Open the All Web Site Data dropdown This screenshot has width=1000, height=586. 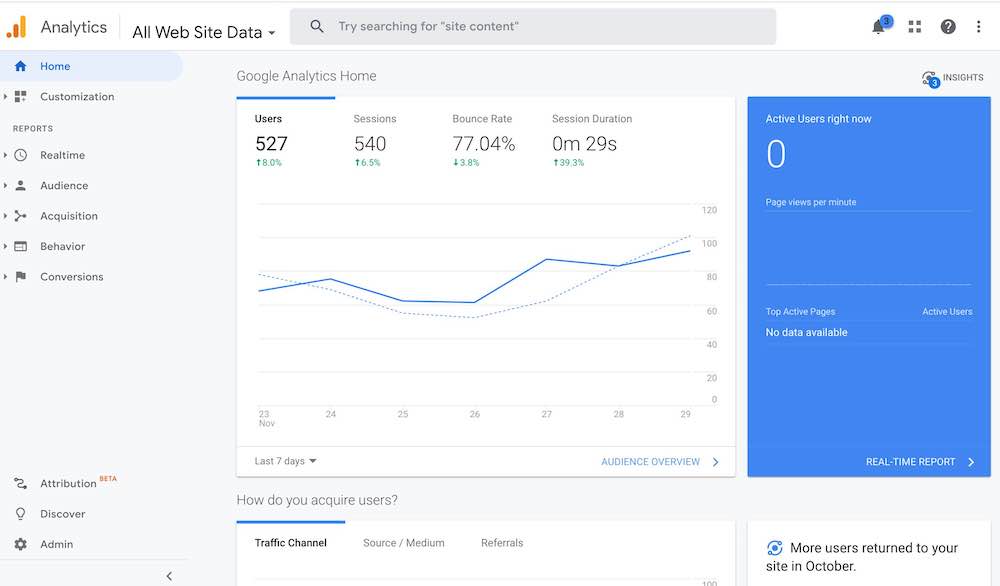pyautogui.click(x=203, y=32)
